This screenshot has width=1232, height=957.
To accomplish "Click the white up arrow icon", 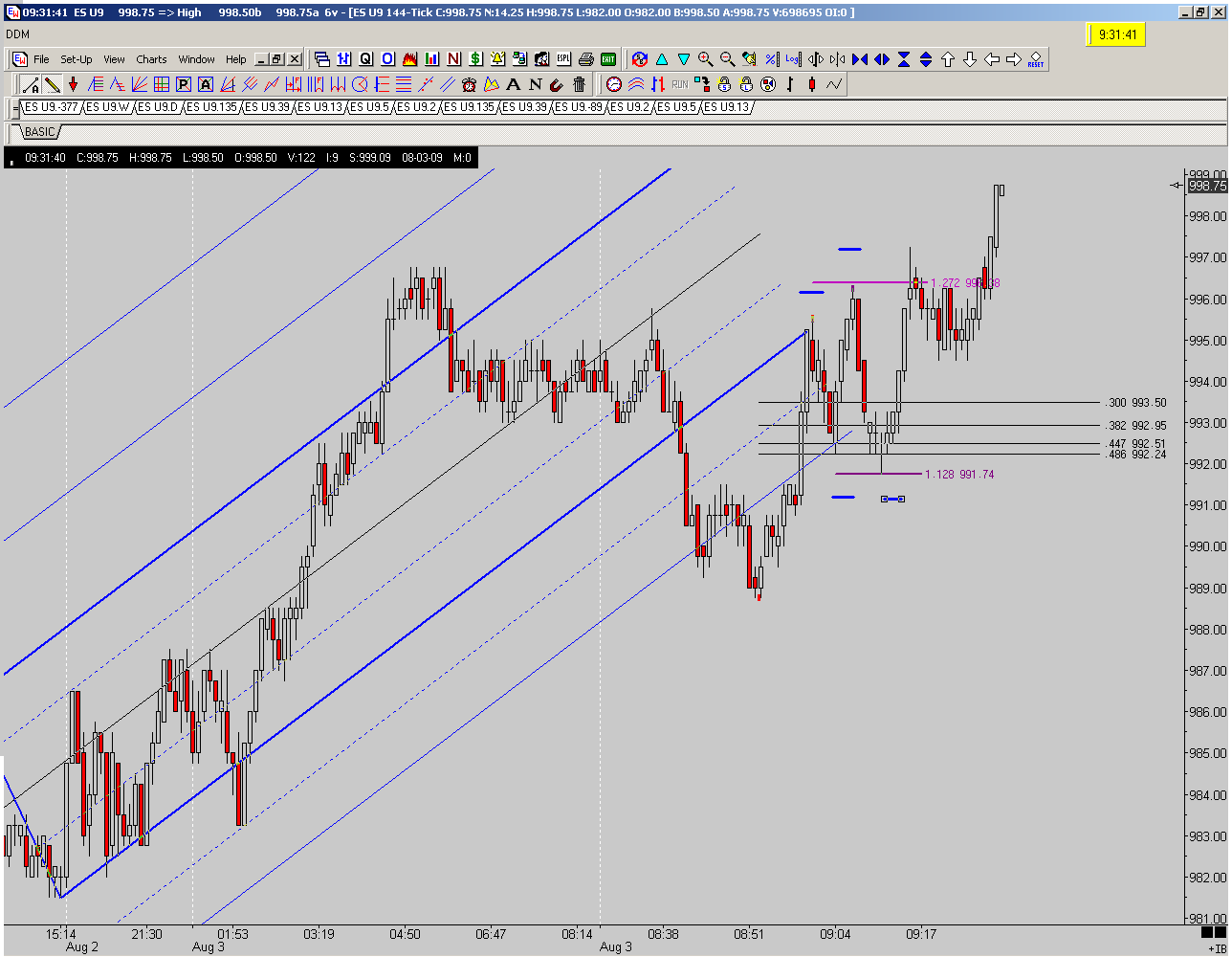I will (x=948, y=59).
